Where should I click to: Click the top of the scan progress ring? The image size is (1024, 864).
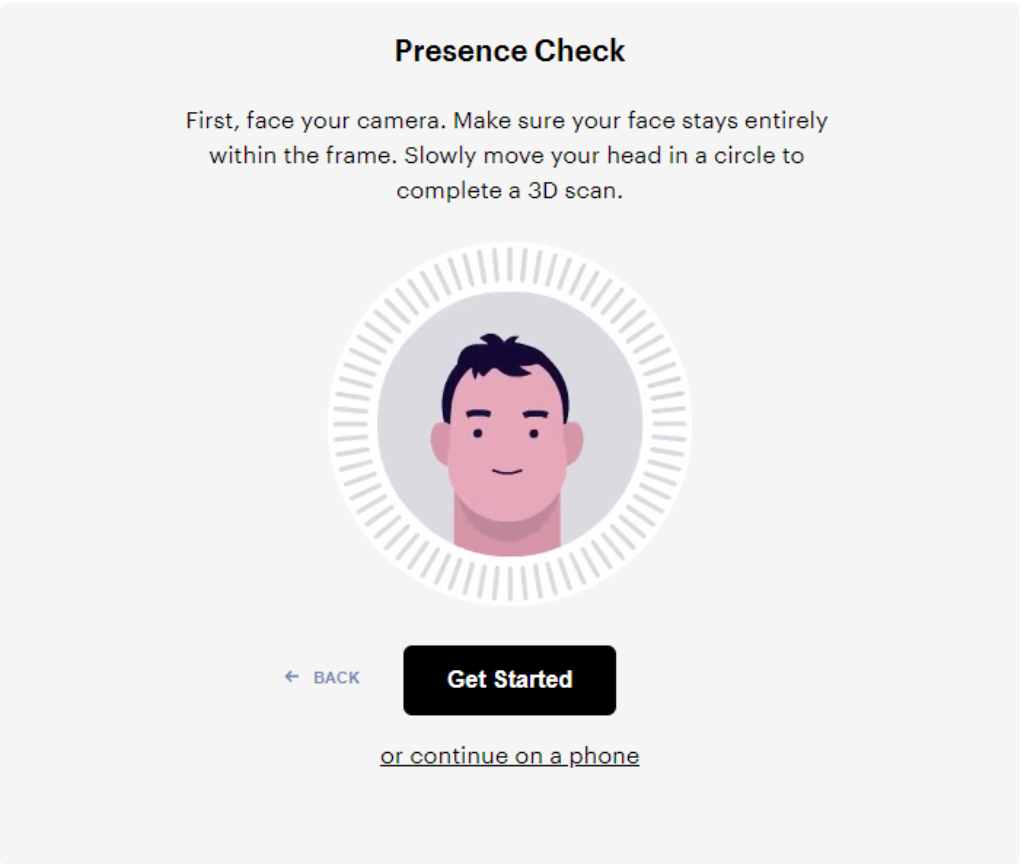coord(509,266)
